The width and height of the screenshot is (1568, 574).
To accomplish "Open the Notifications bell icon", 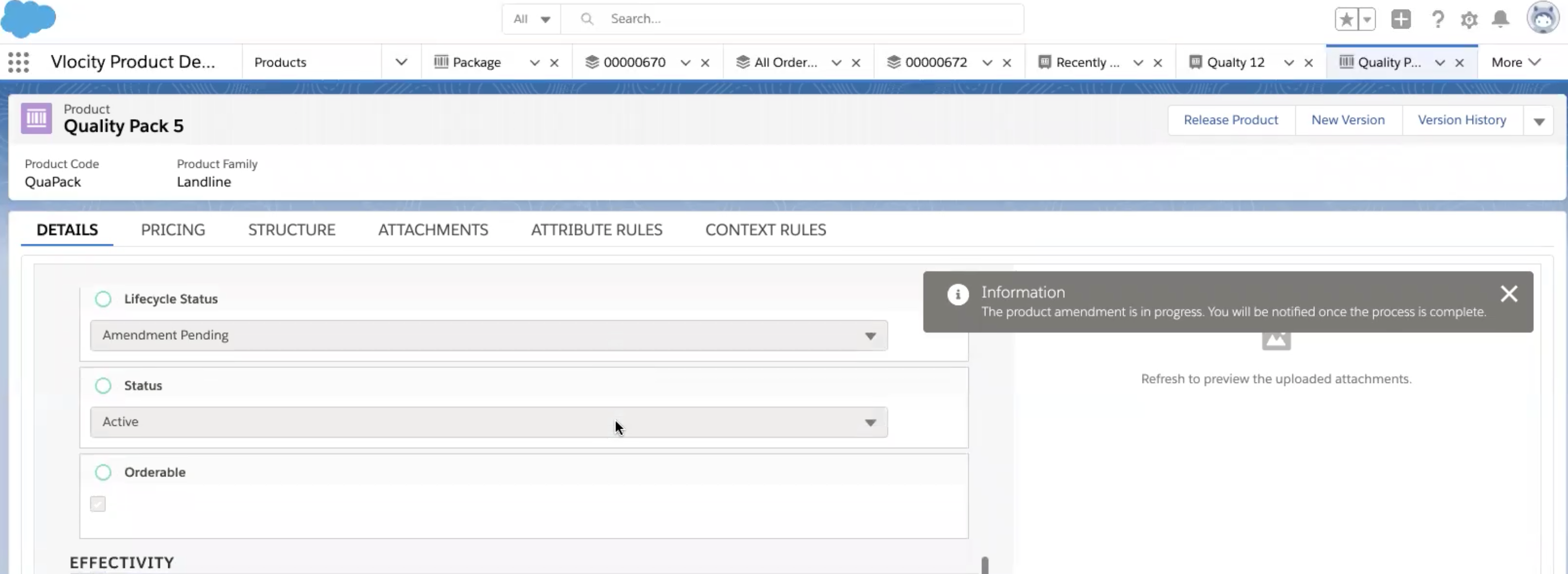I will pos(1500,20).
